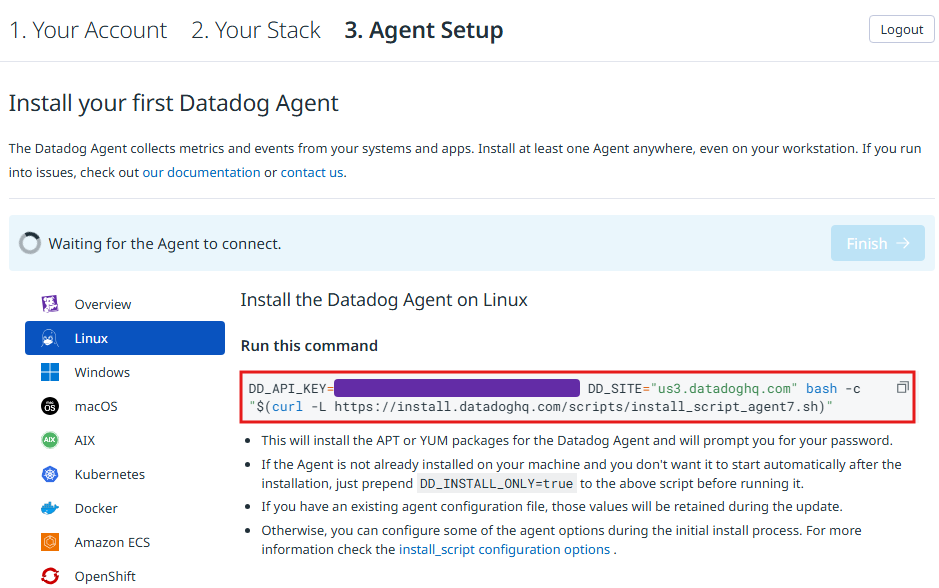
Task: Click the Docker whale icon
Action: [x=50, y=508]
